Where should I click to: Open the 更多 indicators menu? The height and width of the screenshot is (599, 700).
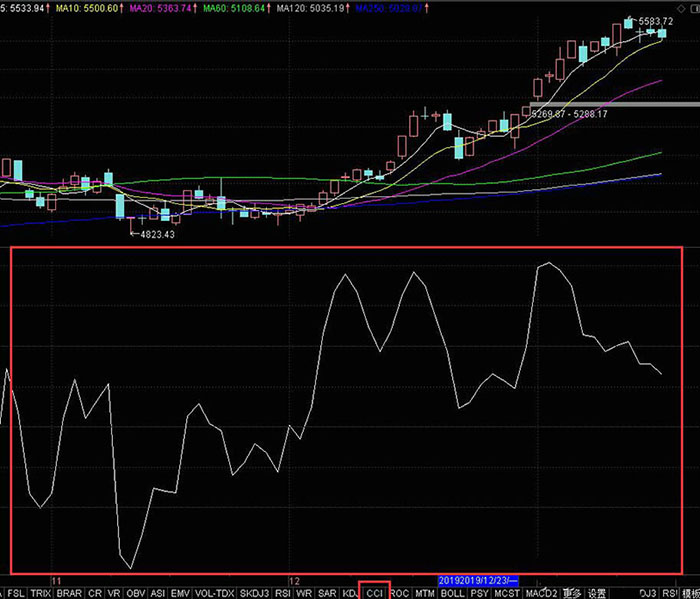pyautogui.click(x=571, y=593)
